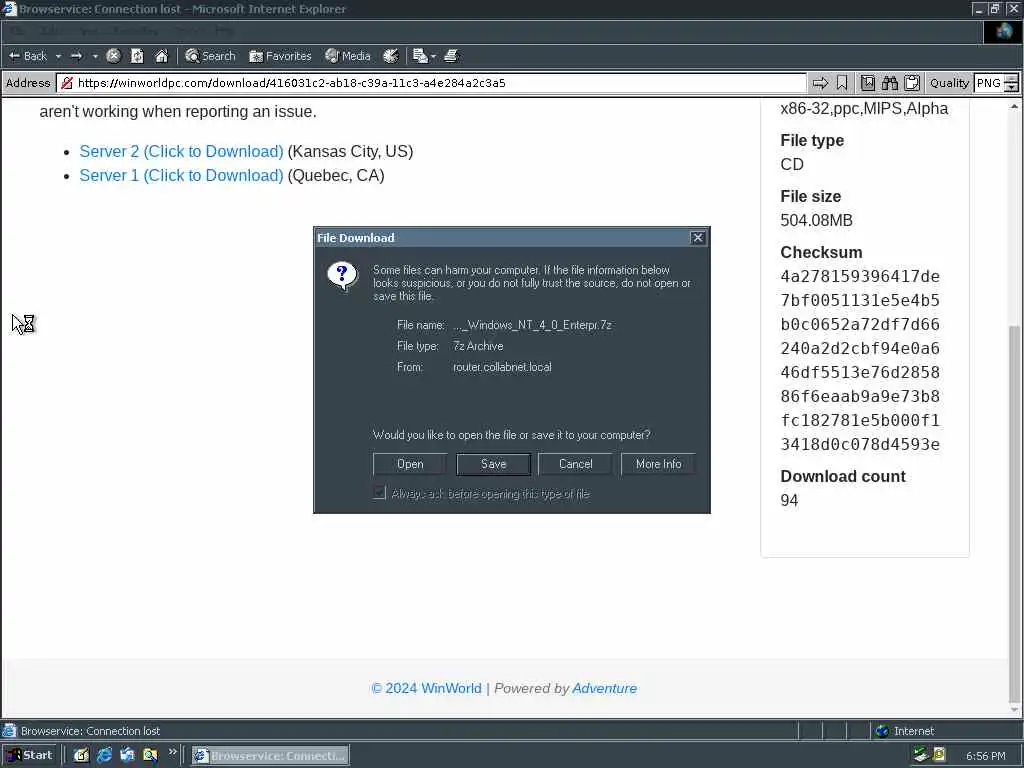Screen dimensions: 1024x768
Task: Click the Print toolbar icon
Action: coord(451,56)
